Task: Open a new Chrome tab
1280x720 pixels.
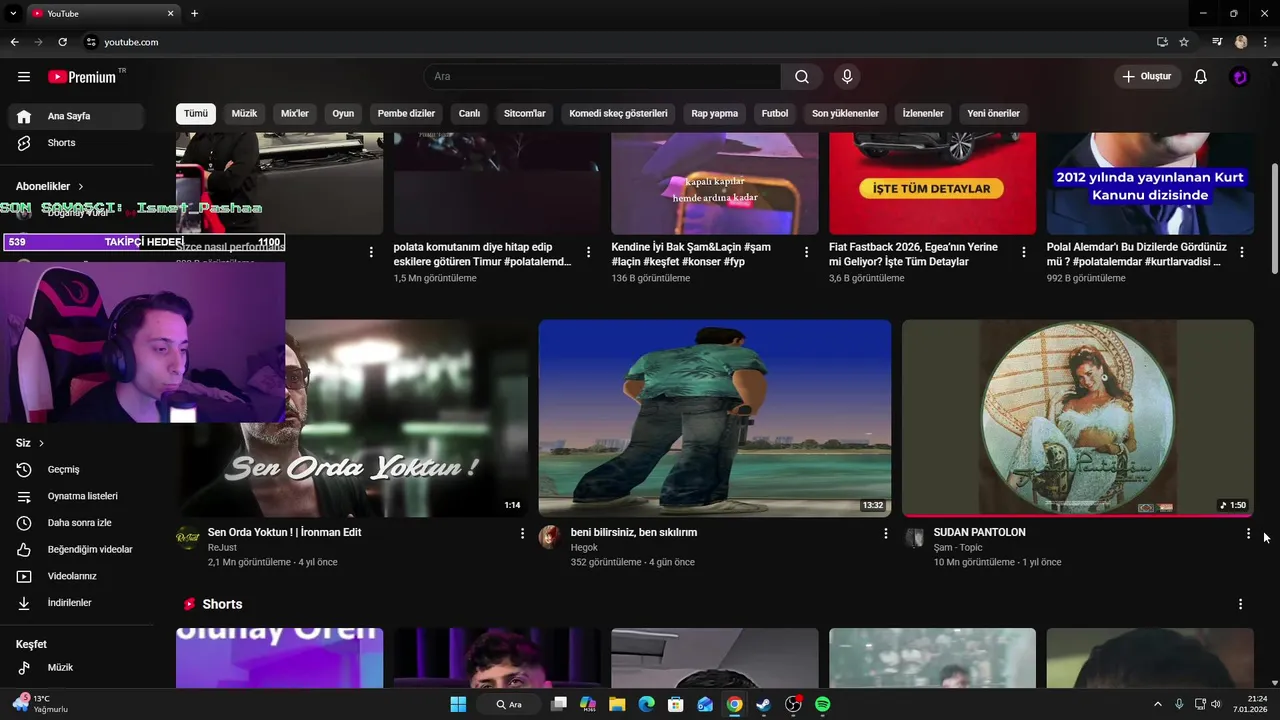Action: [x=195, y=14]
